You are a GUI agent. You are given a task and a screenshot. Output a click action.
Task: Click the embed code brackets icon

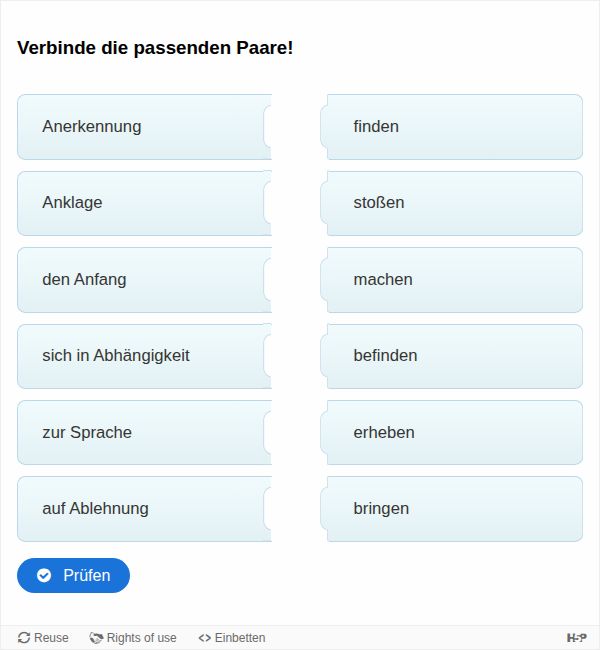click(x=204, y=638)
